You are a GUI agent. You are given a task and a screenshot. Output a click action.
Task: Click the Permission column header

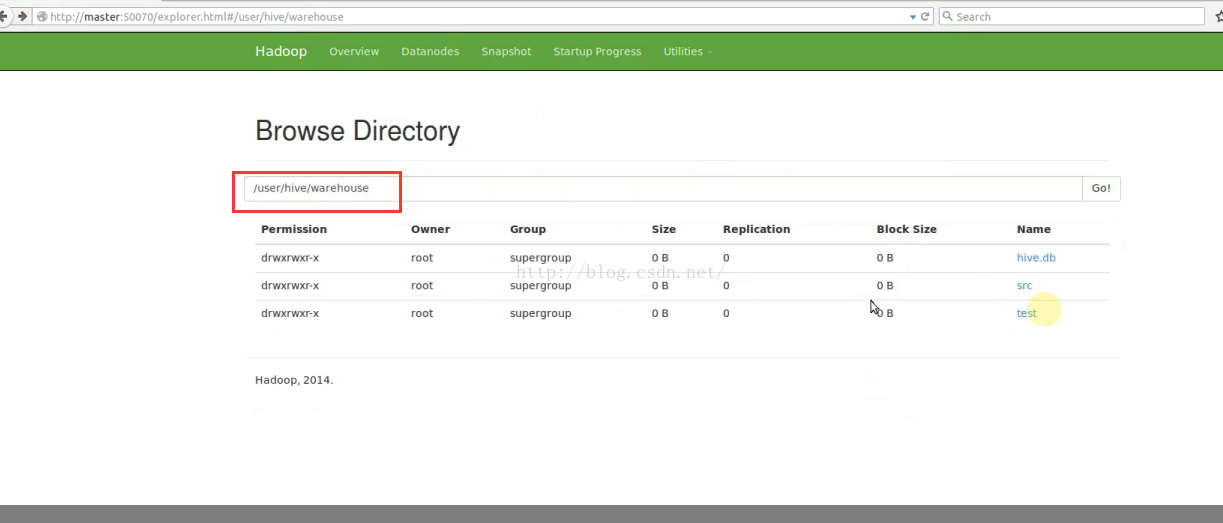(294, 229)
